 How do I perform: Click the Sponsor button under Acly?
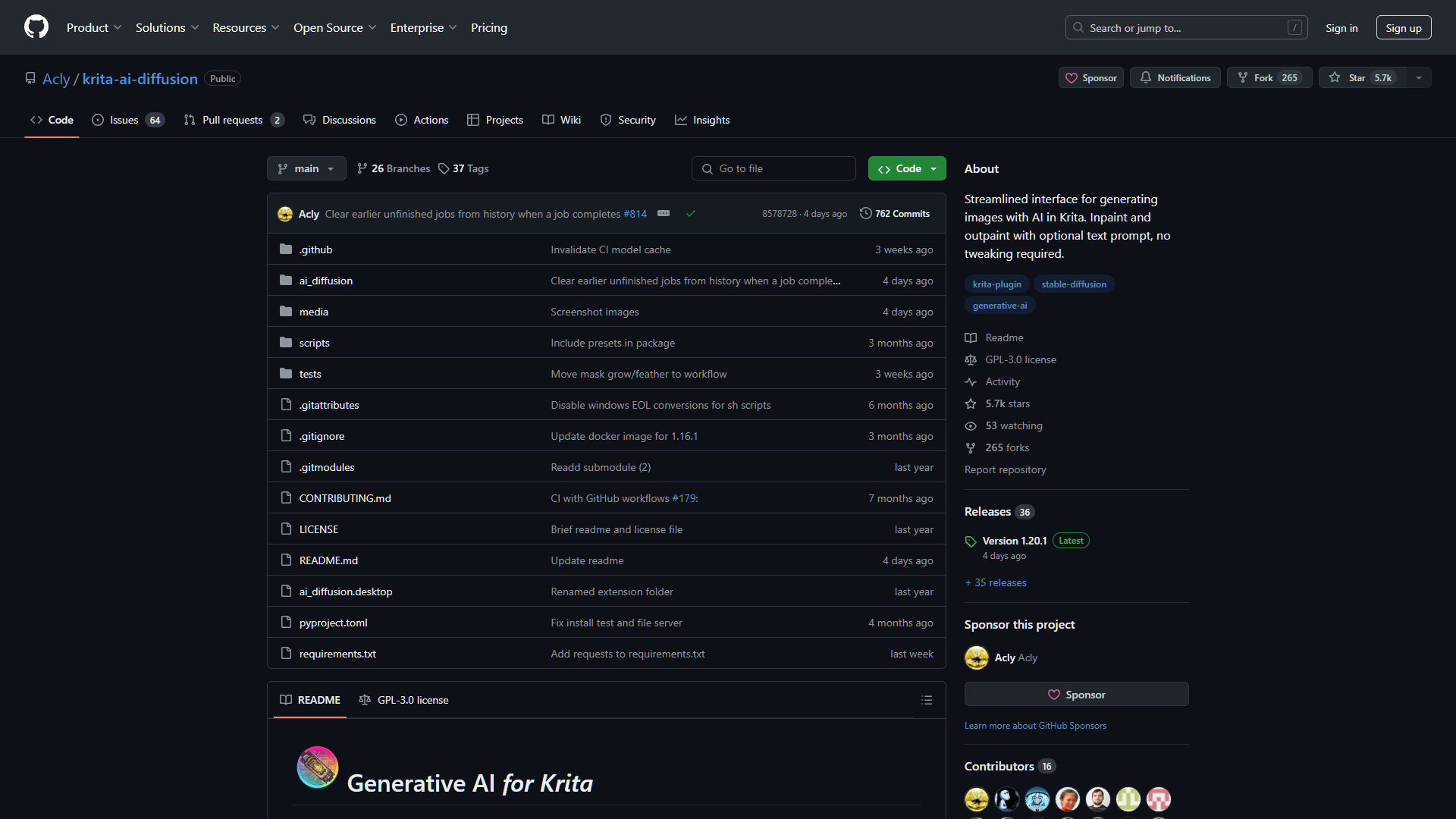coord(1076,695)
